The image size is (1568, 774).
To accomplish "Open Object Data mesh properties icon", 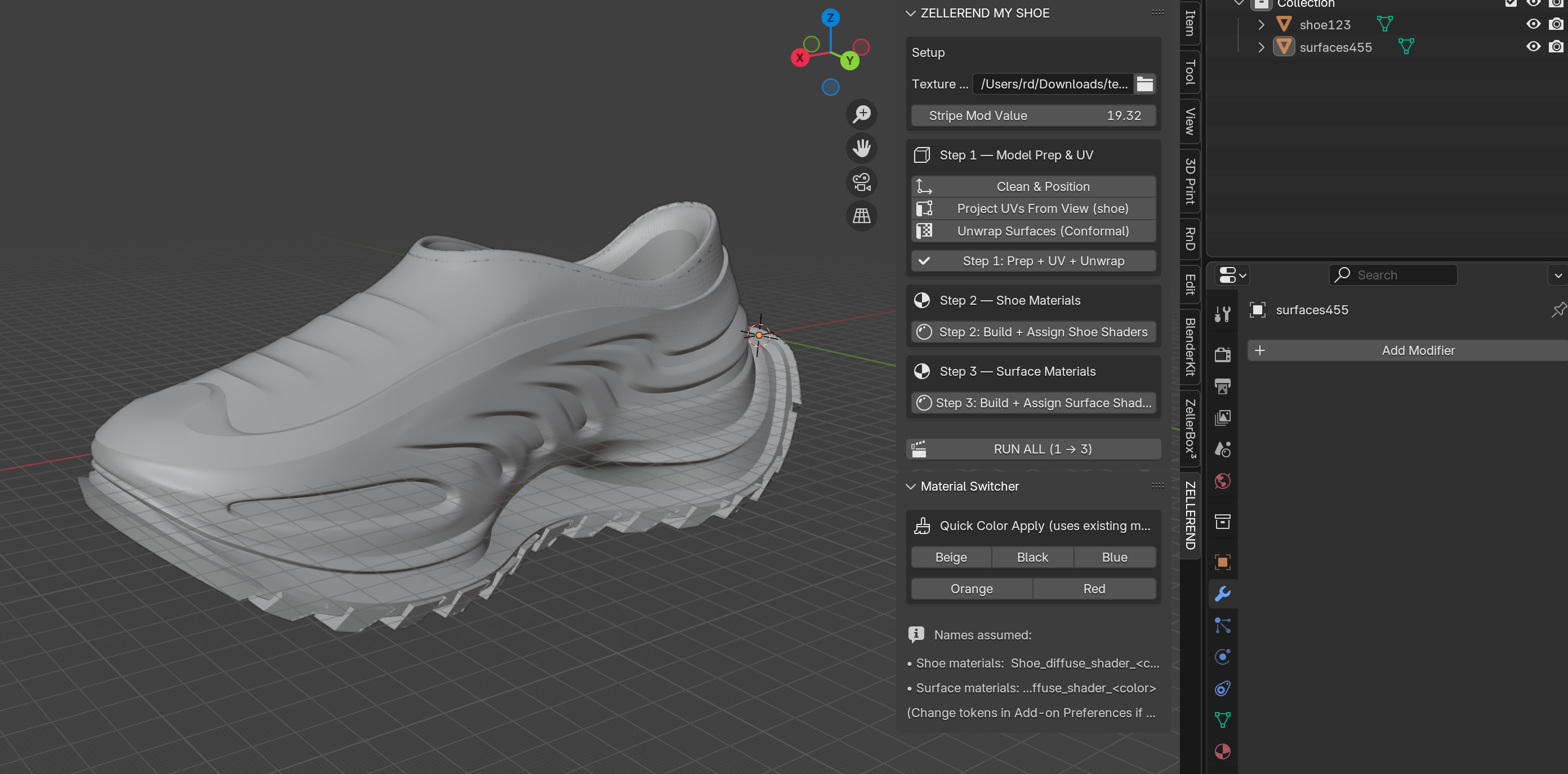I will pos(1222,720).
